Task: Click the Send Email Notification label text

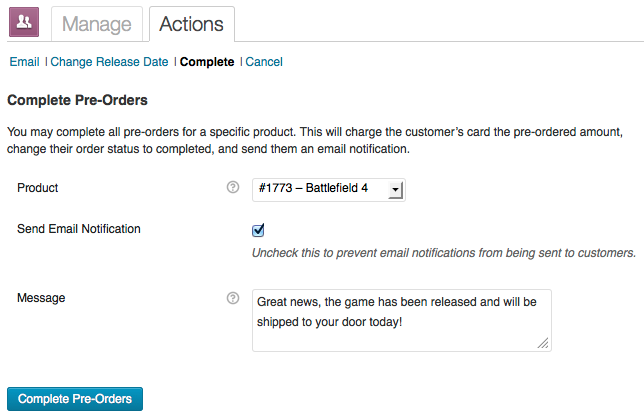Action: pyautogui.click(x=79, y=229)
